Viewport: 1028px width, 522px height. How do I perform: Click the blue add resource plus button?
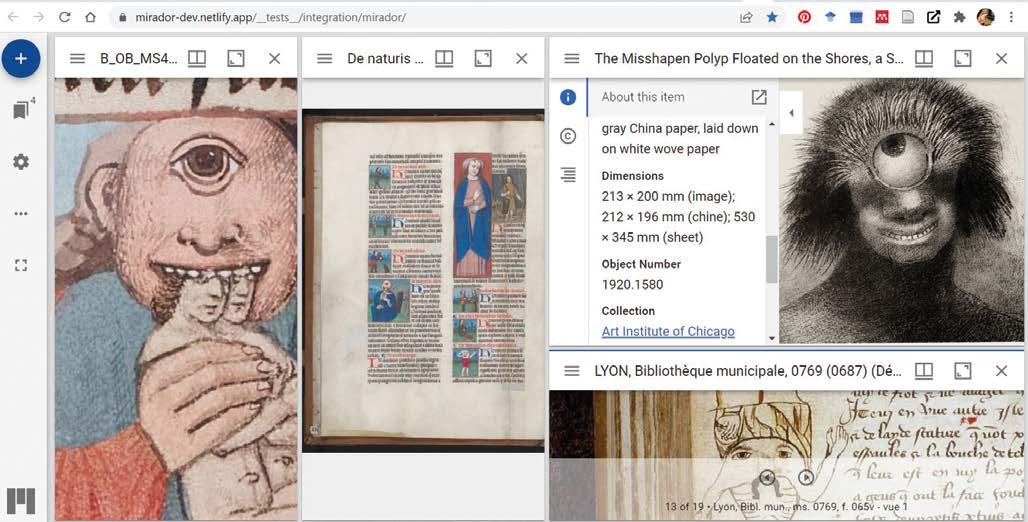(x=21, y=58)
